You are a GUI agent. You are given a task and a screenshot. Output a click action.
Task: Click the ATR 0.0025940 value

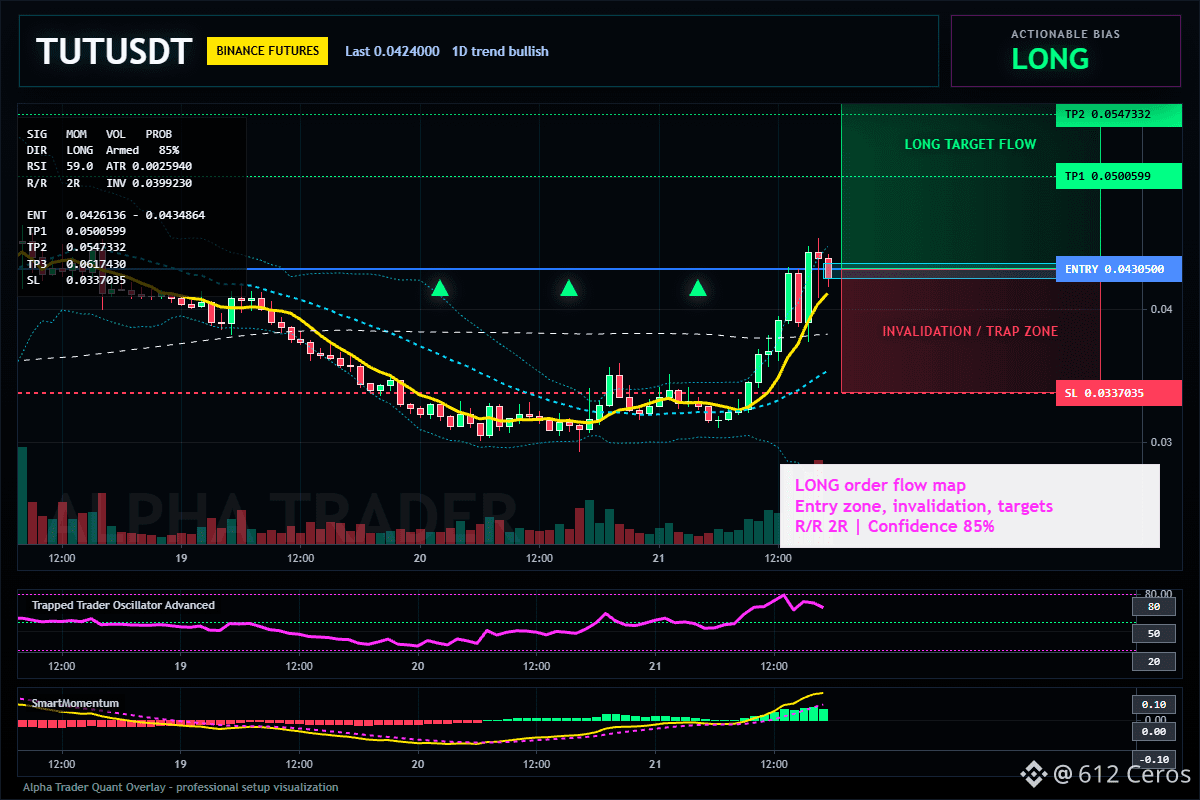click(x=151, y=166)
